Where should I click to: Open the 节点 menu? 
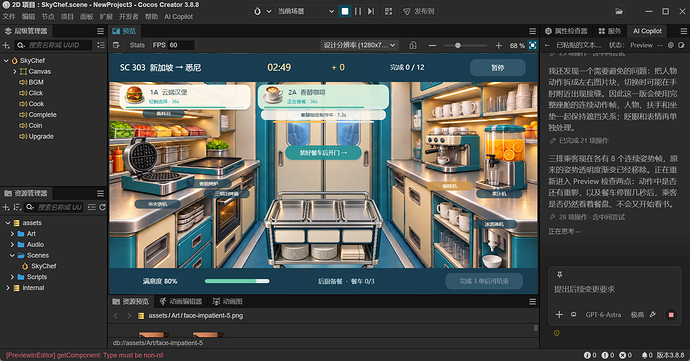(x=48, y=17)
